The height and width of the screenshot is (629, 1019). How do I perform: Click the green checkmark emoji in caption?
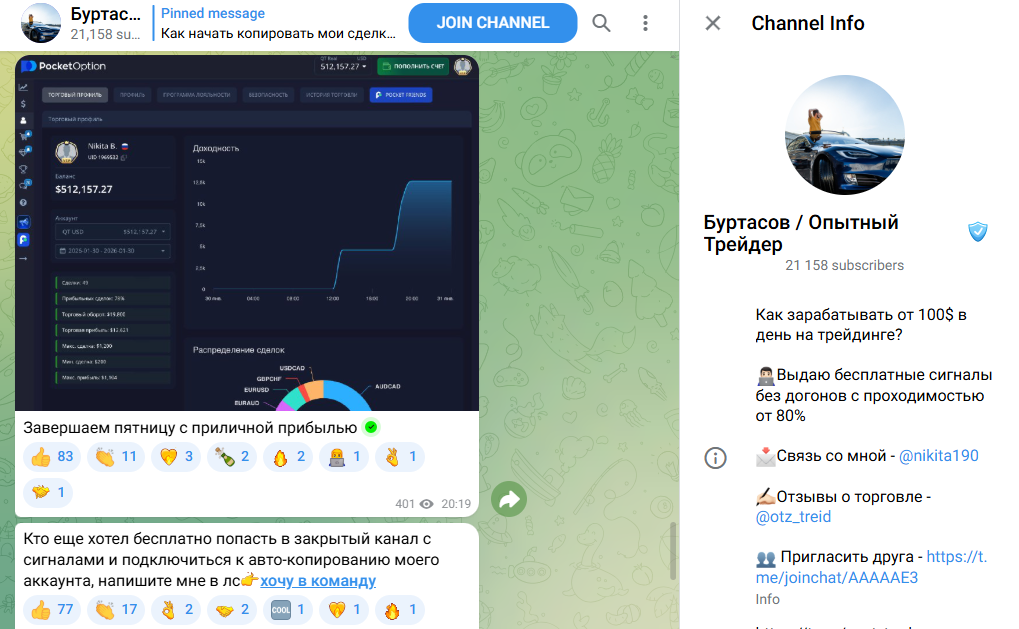[371, 428]
